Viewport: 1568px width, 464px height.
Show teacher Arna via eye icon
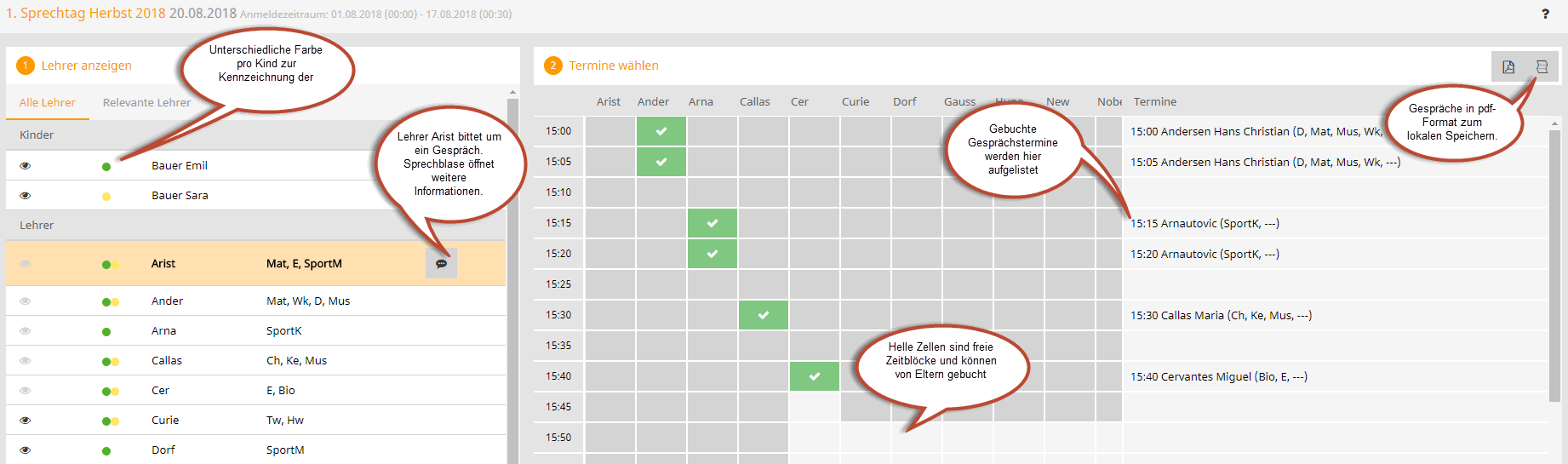[25, 331]
